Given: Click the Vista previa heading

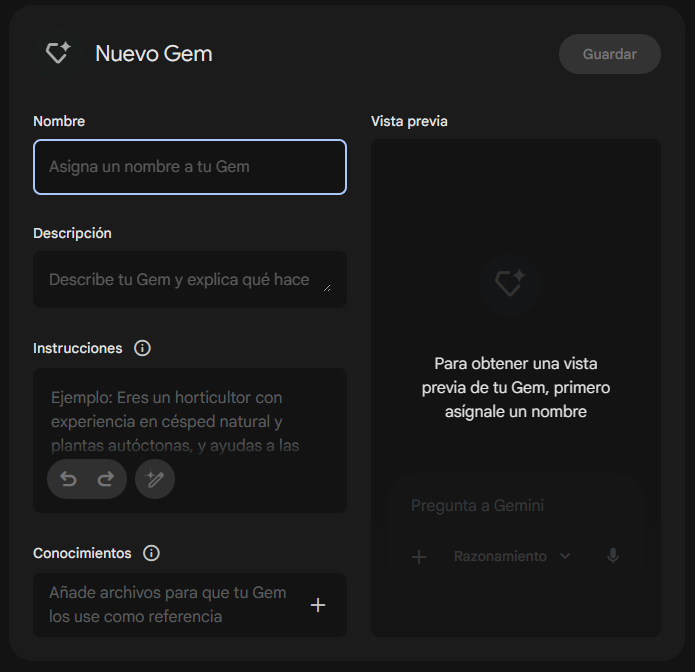Looking at the screenshot, I should click(409, 121).
